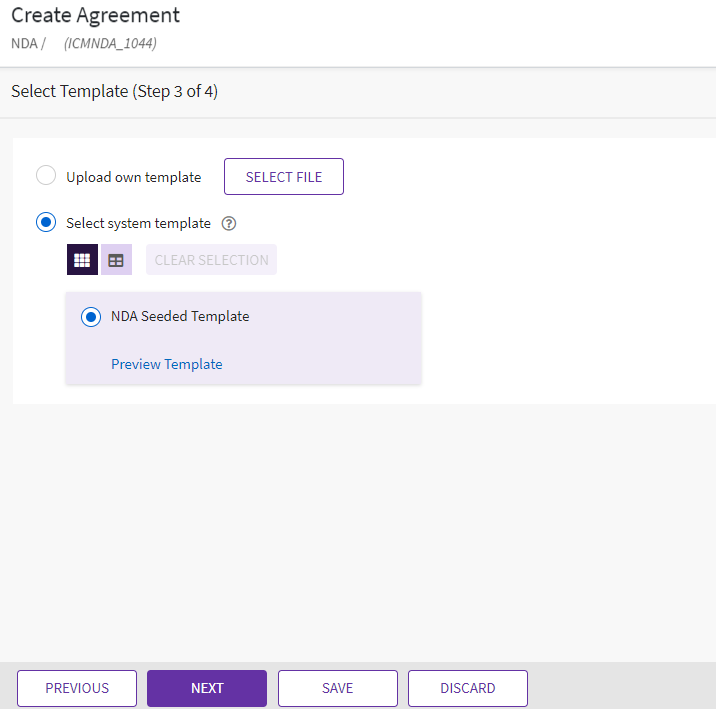Switch to grid tile view
This screenshot has height=709, width=716.
82,260
